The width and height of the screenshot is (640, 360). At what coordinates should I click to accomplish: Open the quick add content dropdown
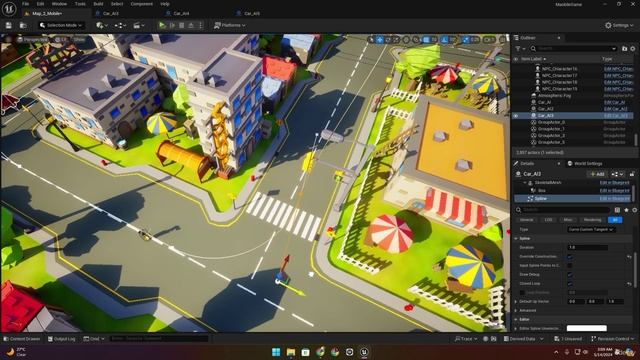[x=101, y=25]
